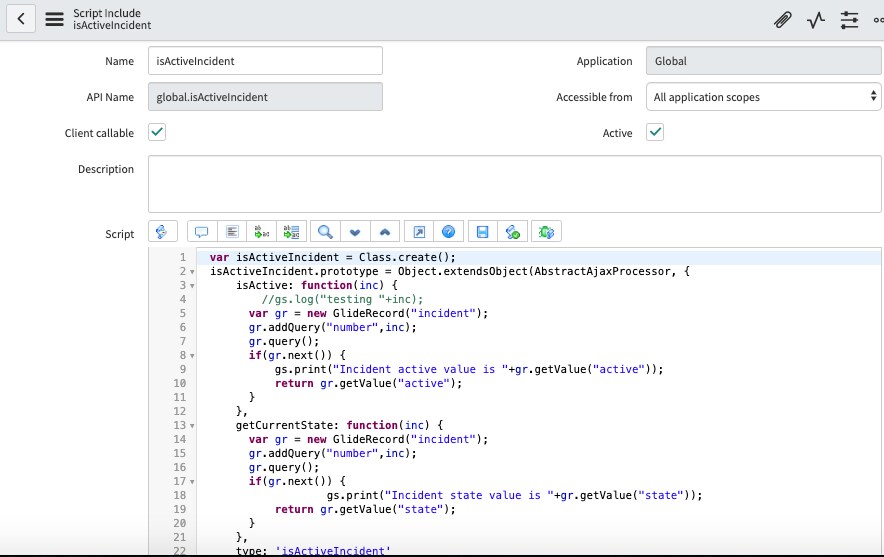Click inside the Description text area
The height and width of the screenshot is (557, 884).
coord(514,184)
